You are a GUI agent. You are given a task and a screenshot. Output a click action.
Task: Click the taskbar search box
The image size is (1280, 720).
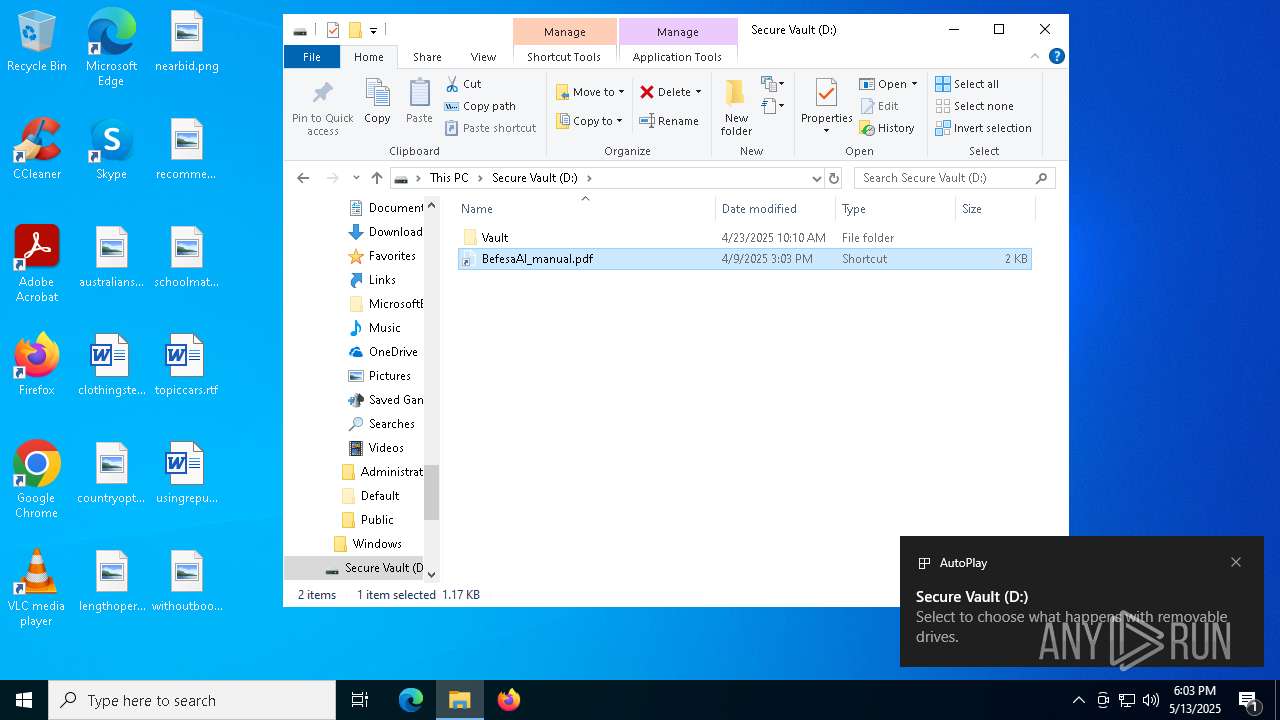pyautogui.click(x=192, y=700)
